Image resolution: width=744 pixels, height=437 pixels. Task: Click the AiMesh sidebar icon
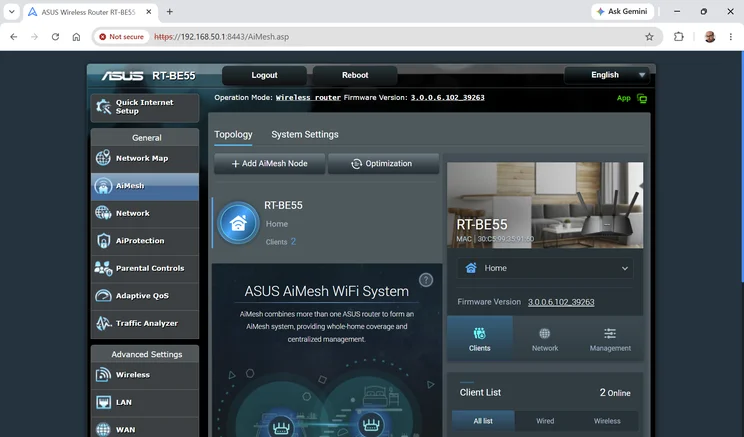point(103,186)
